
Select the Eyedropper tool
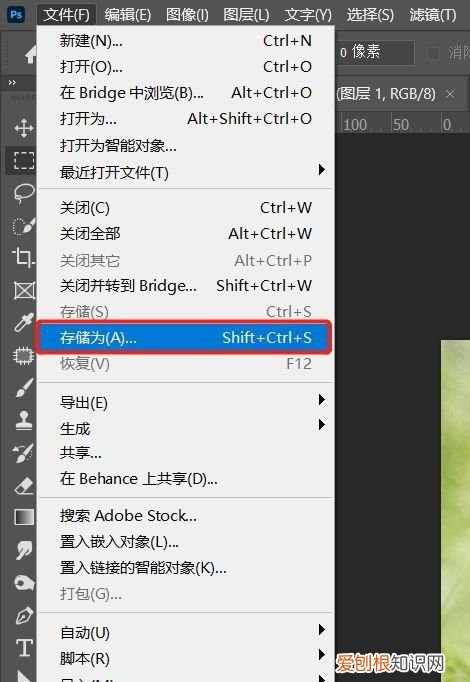click(x=23, y=323)
